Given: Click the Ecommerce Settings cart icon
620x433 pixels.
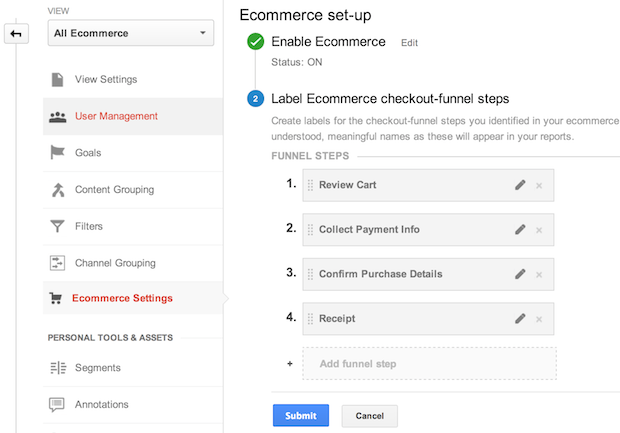Looking at the screenshot, I should click(x=57, y=298).
